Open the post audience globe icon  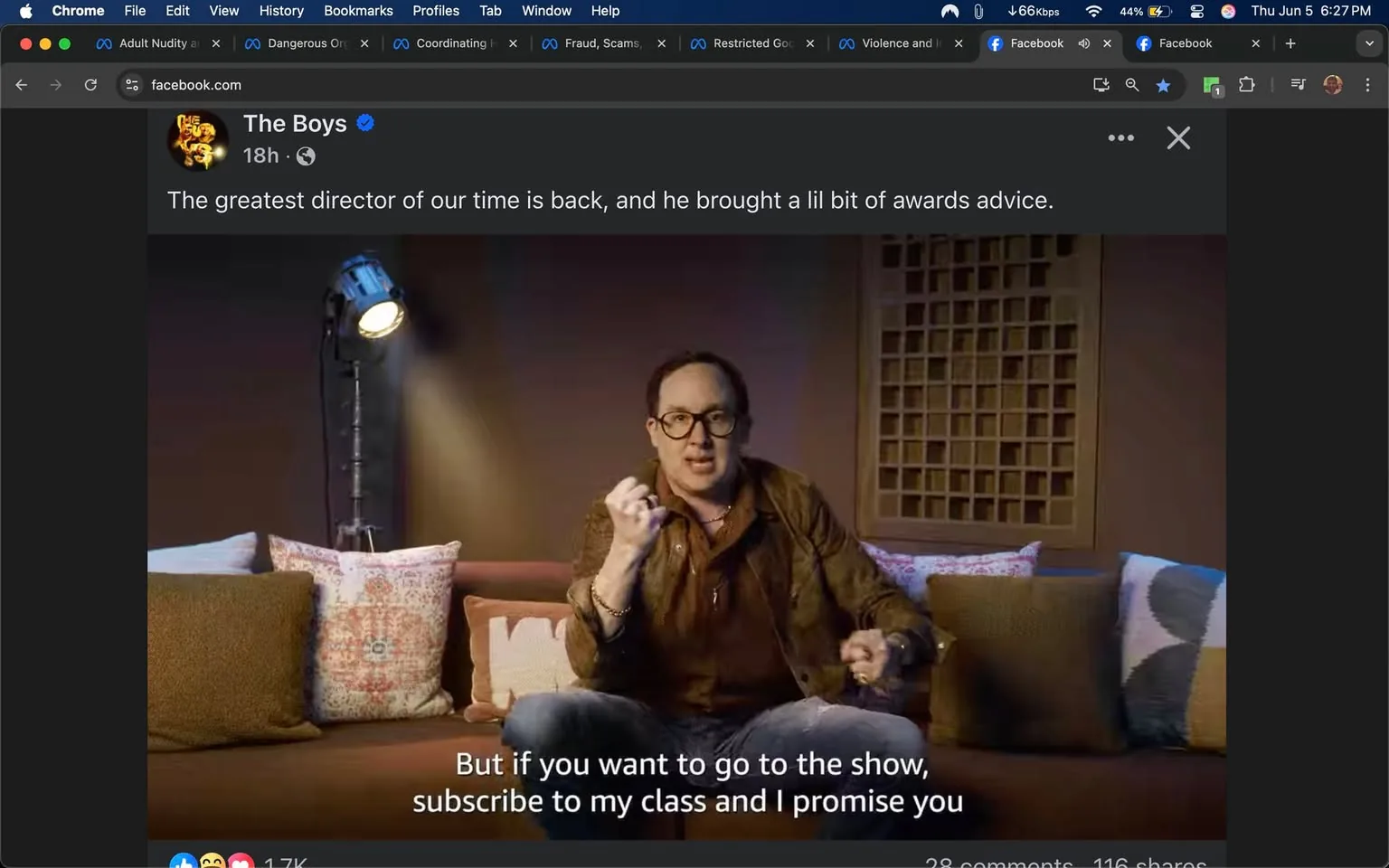[x=305, y=156]
